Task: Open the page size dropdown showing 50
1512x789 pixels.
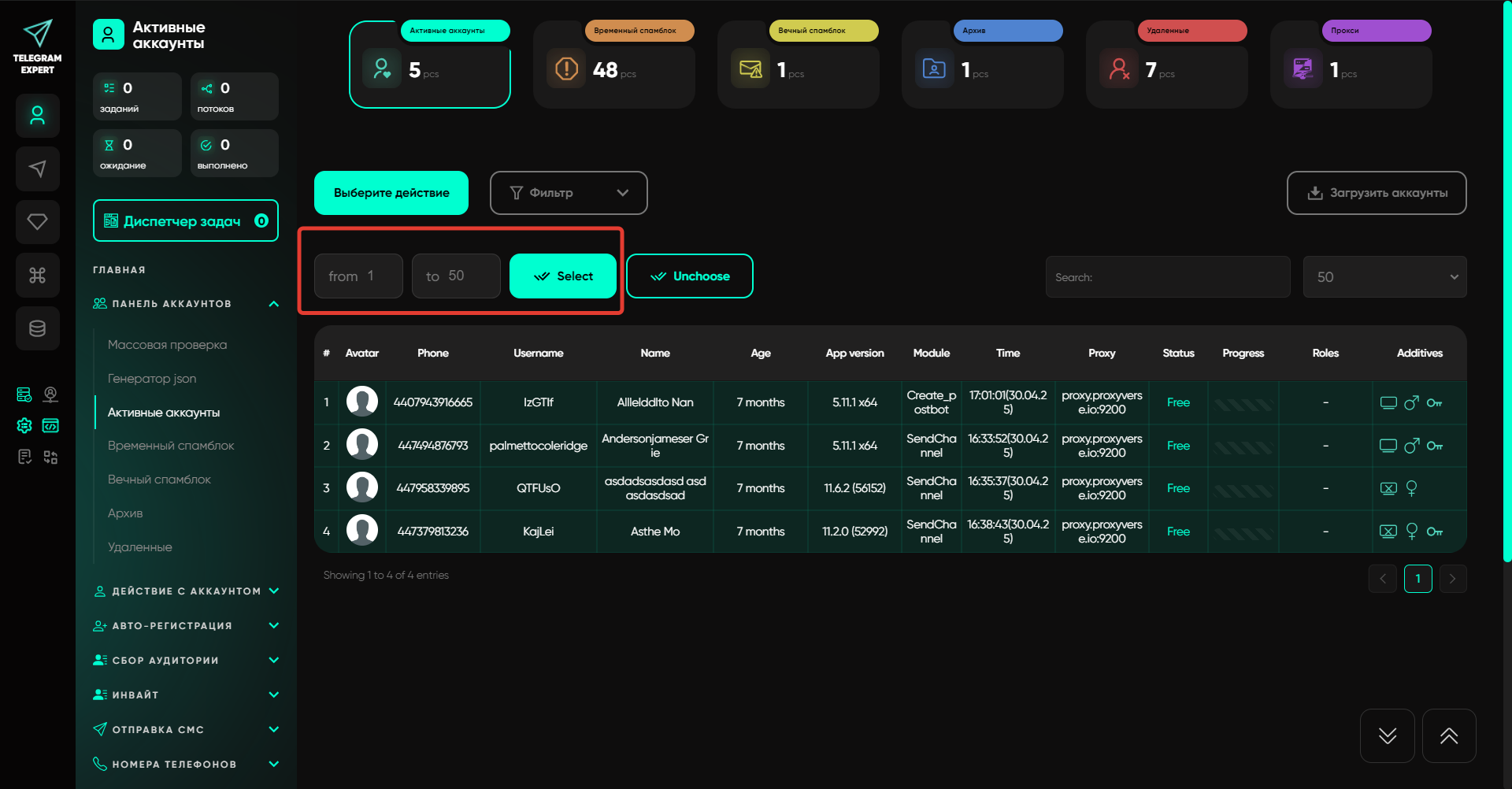Action: (1384, 277)
